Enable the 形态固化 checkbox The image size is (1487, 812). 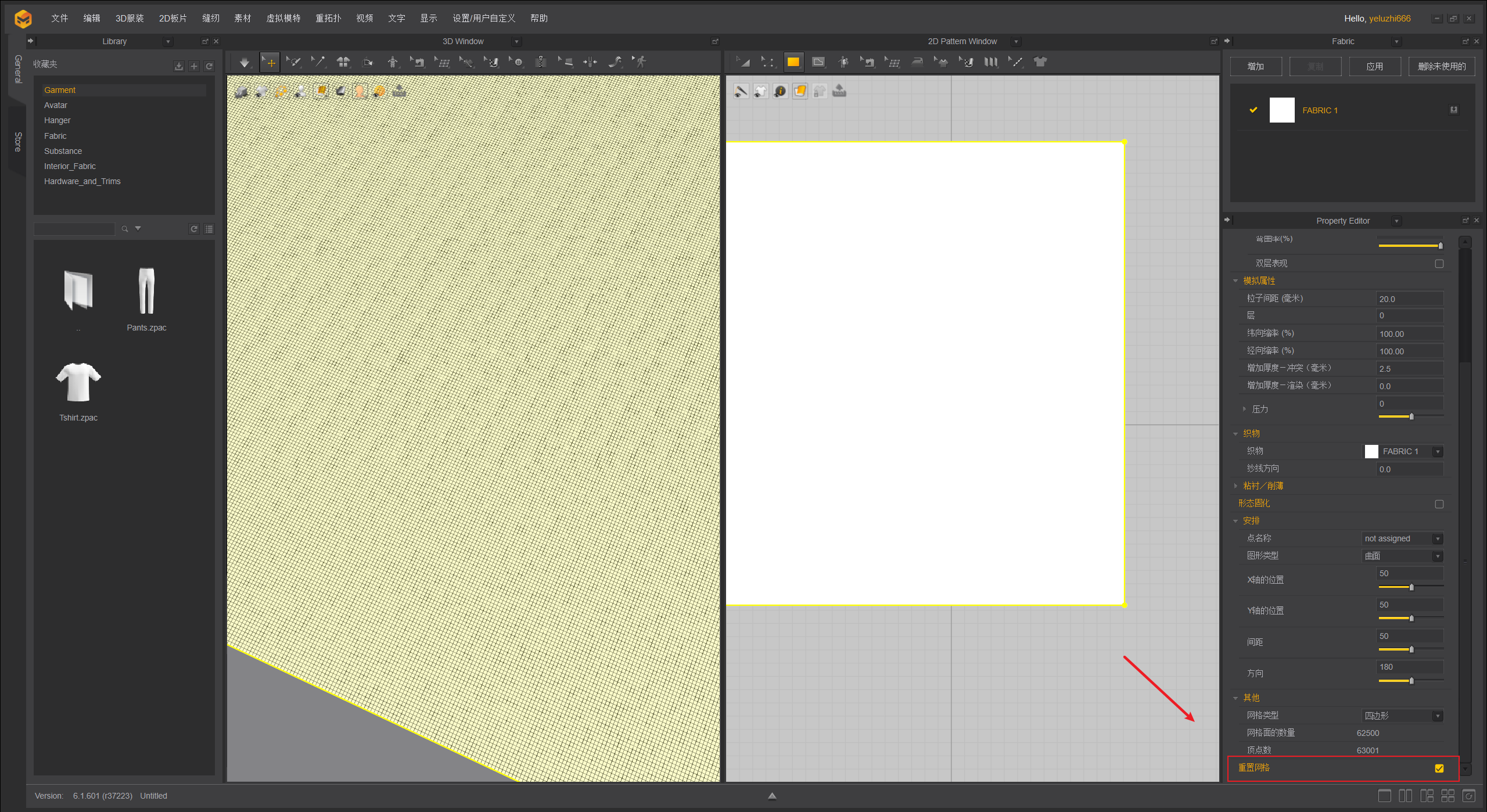(x=1439, y=504)
